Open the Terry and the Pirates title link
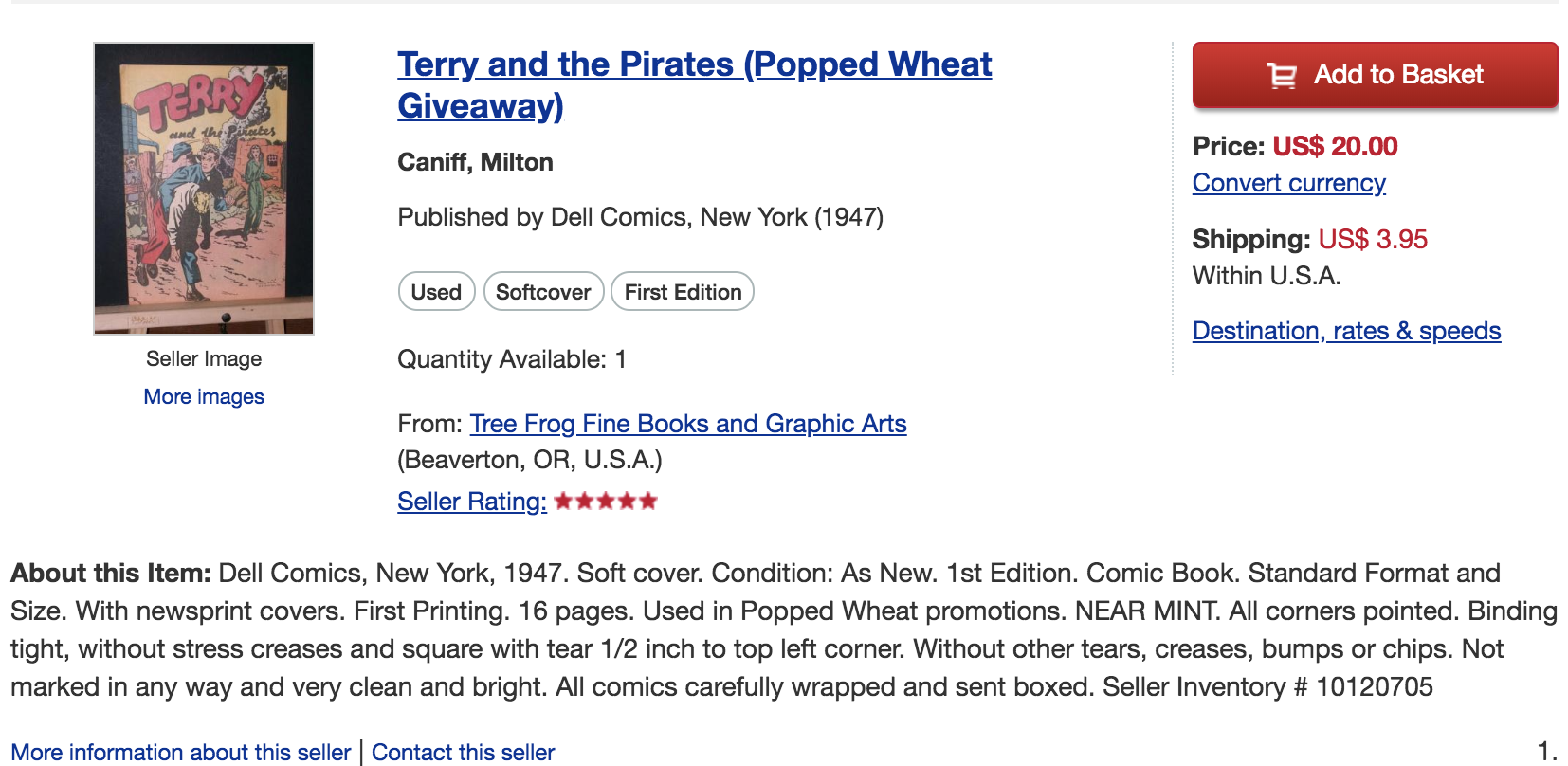The image size is (1568, 766). (x=694, y=85)
